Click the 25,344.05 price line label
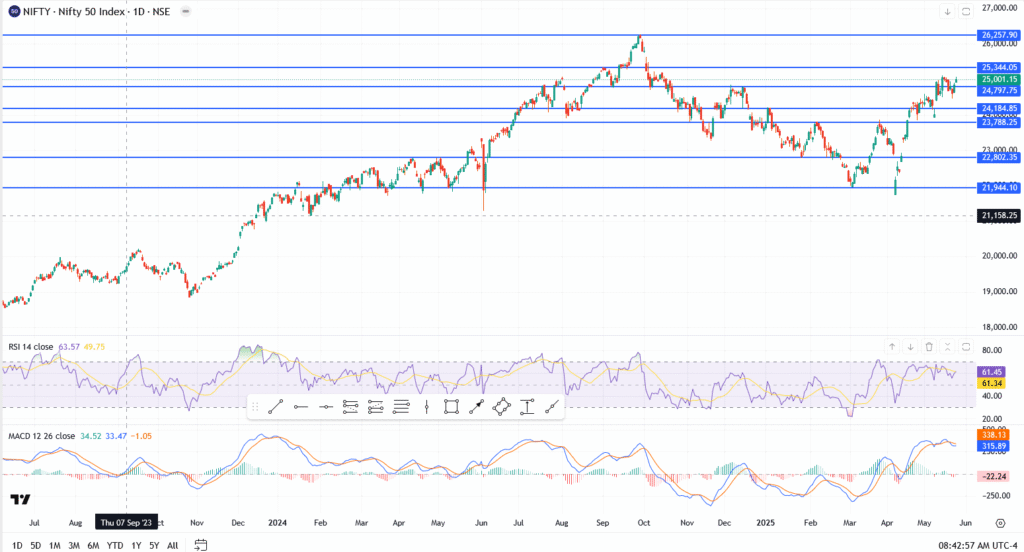 point(999,67)
